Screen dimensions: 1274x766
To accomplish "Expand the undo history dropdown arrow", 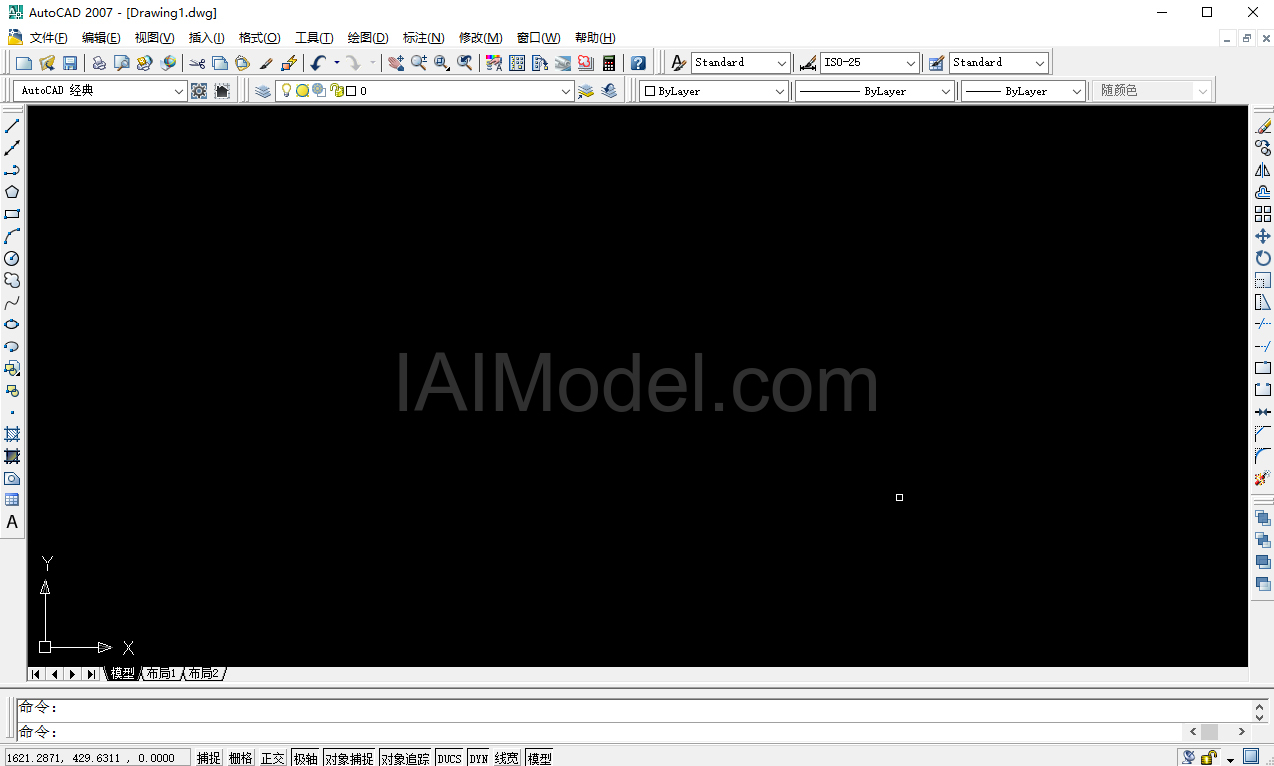I will [x=336, y=63].
